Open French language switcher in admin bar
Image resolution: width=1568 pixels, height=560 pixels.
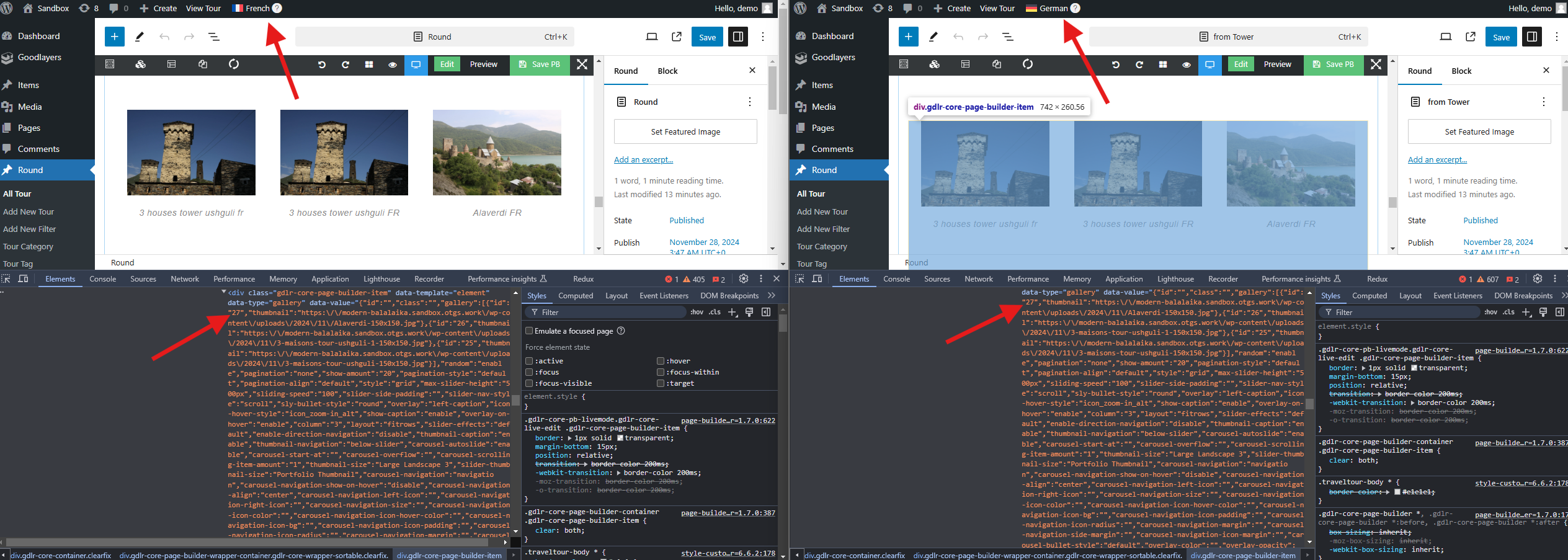pos(251,8)
